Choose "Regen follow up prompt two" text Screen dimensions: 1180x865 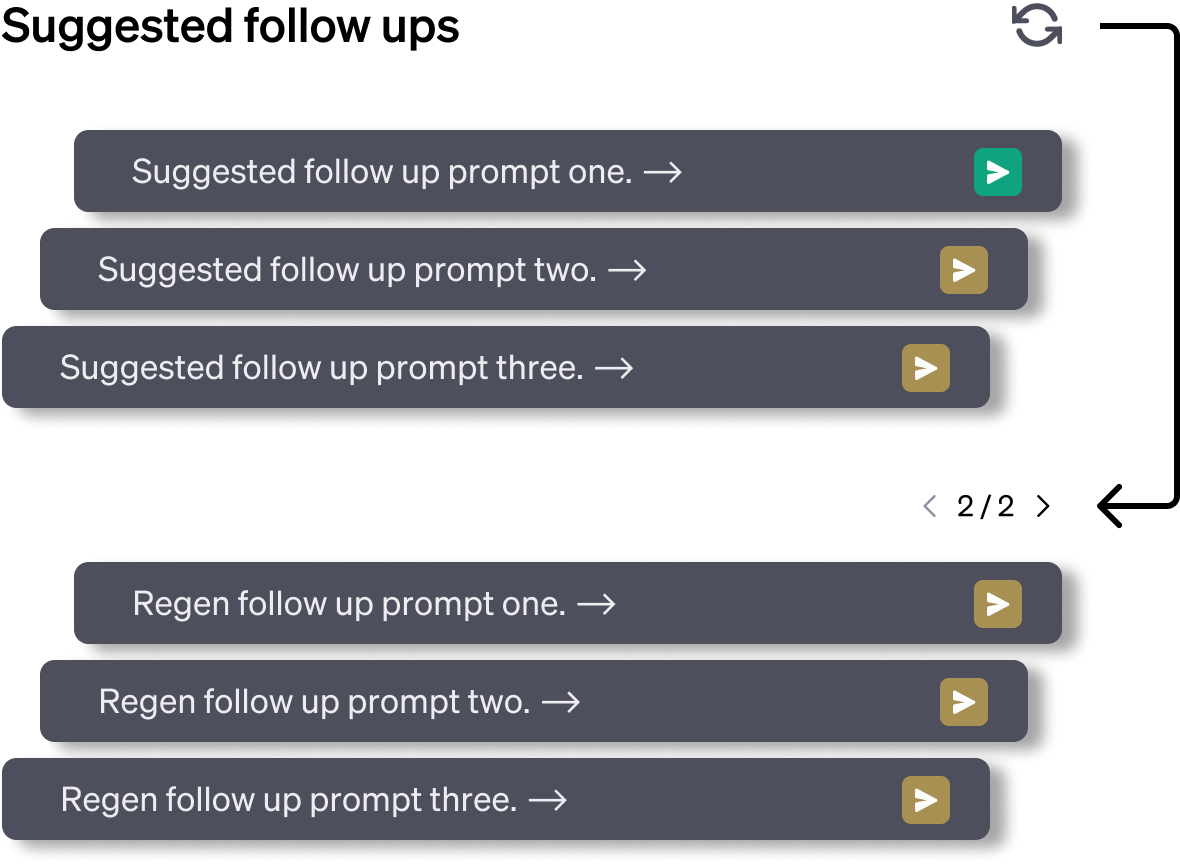[x=314, y=702]
